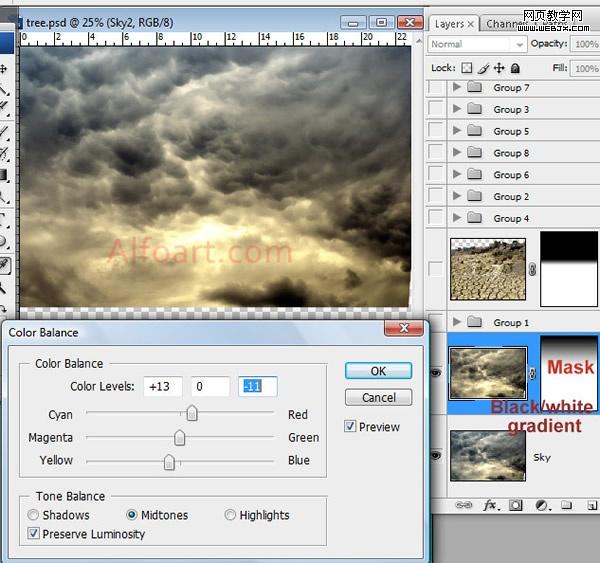The height and width of the screenshot is (563, 600).
Task: Hide the Sky layer
Action: click(x=435, y=455)
